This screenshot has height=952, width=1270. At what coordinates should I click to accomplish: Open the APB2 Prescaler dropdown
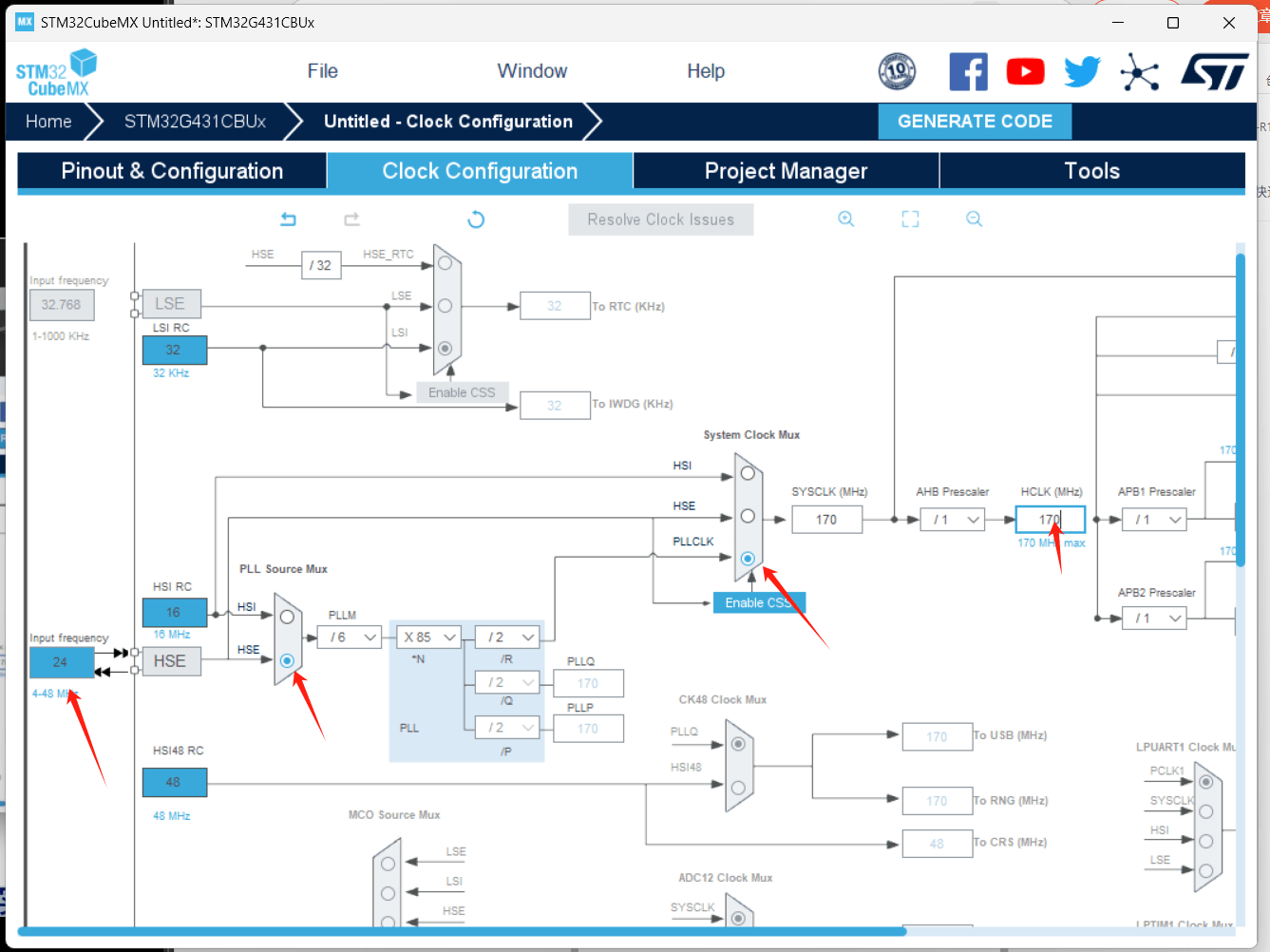(x=1154, y=619)
